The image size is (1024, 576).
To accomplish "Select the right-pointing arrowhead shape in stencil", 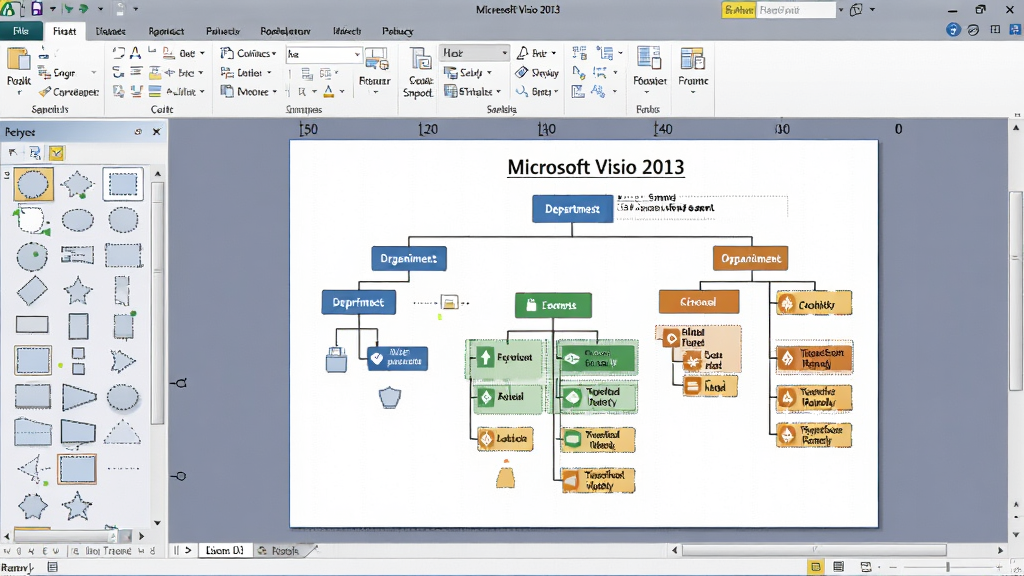I will tap(123, 360).
